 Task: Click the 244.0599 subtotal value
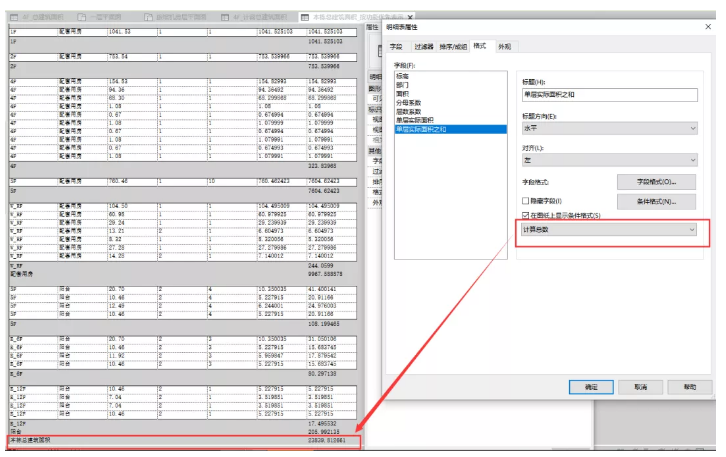[321, 266]
